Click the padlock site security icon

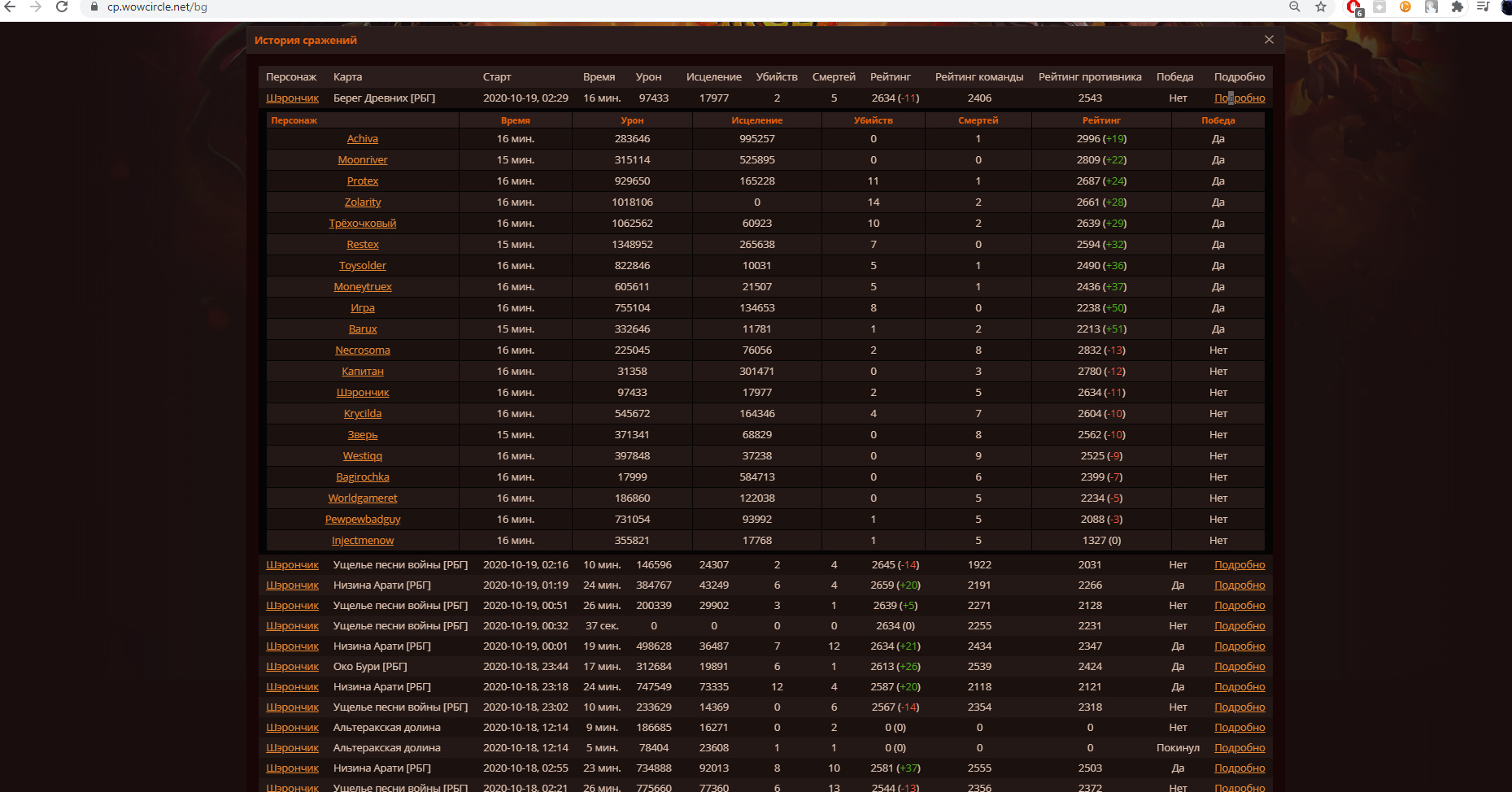pos(94,7)
